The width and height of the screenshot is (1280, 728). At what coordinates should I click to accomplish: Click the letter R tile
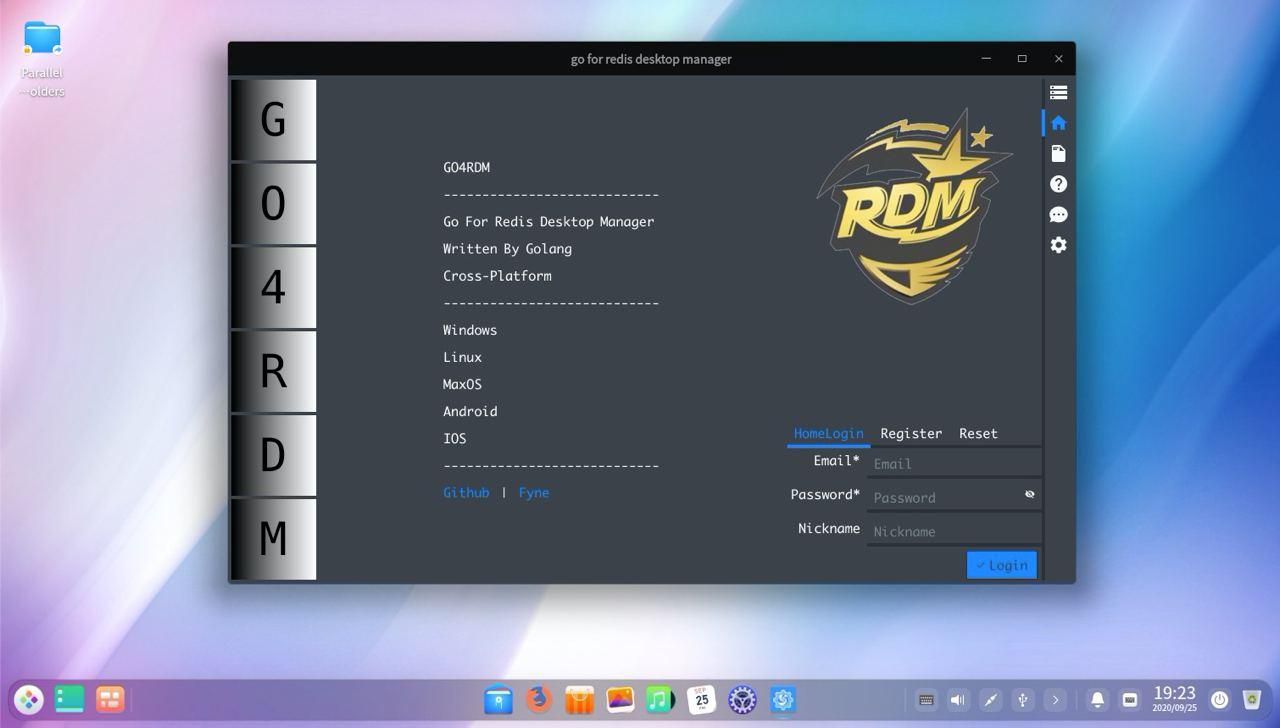coord(273,372)
